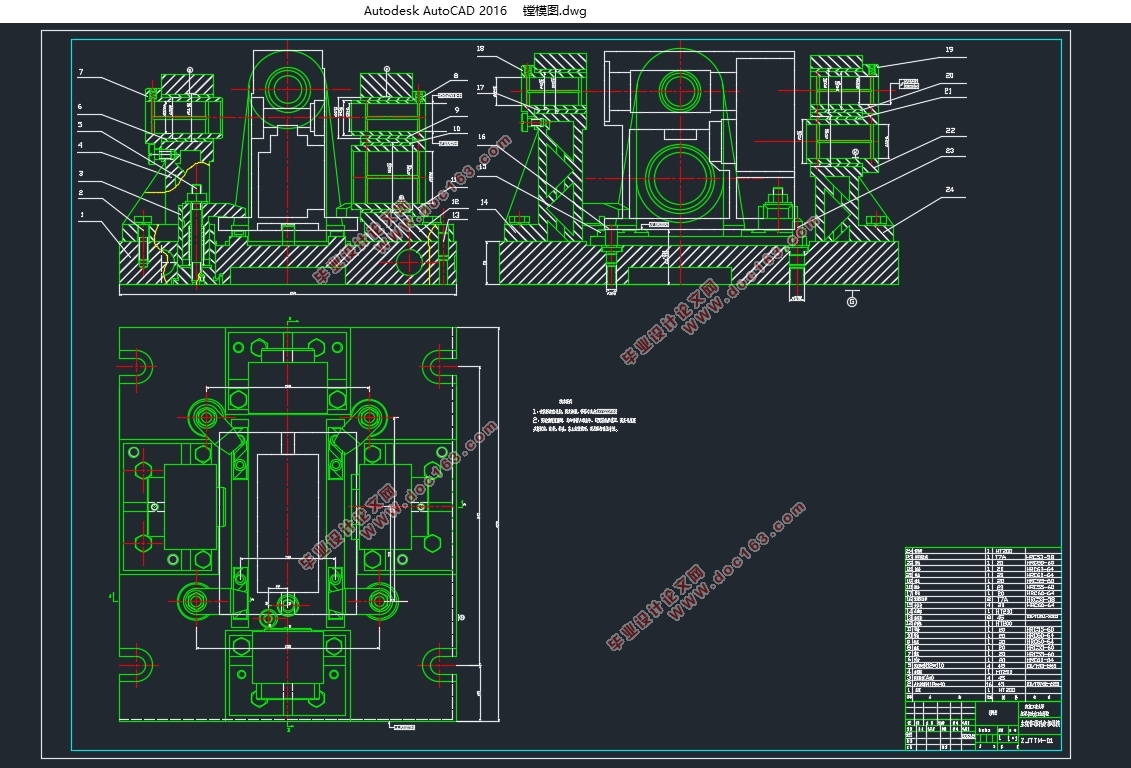Click the technical requirements notes text block
Viewport: 1131px width, 768px height.
pyautogui.click(x=584, y=416)
